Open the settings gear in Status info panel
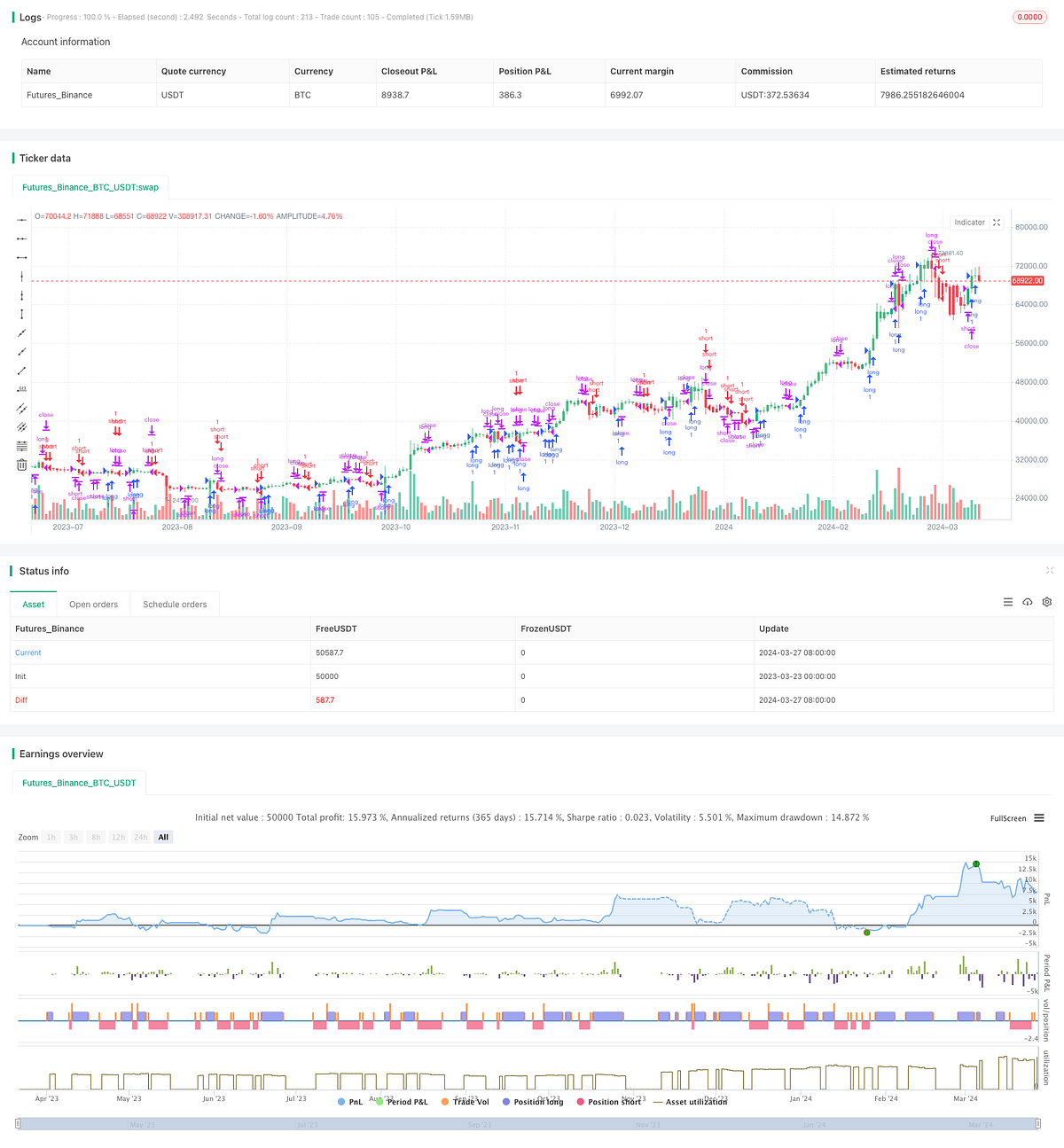Viewport: 1064px width, 1148px height. (1047, 602)
